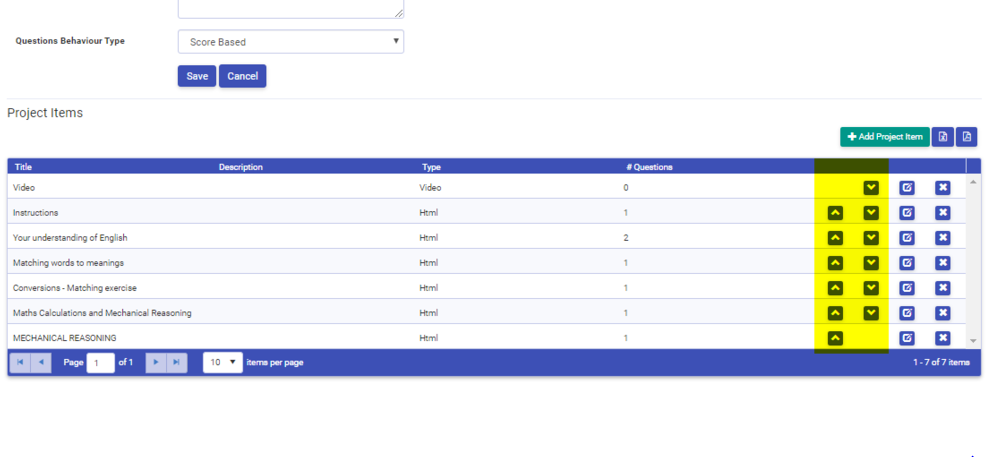Delete Your understanding of English item

click(x=942, y=238)
